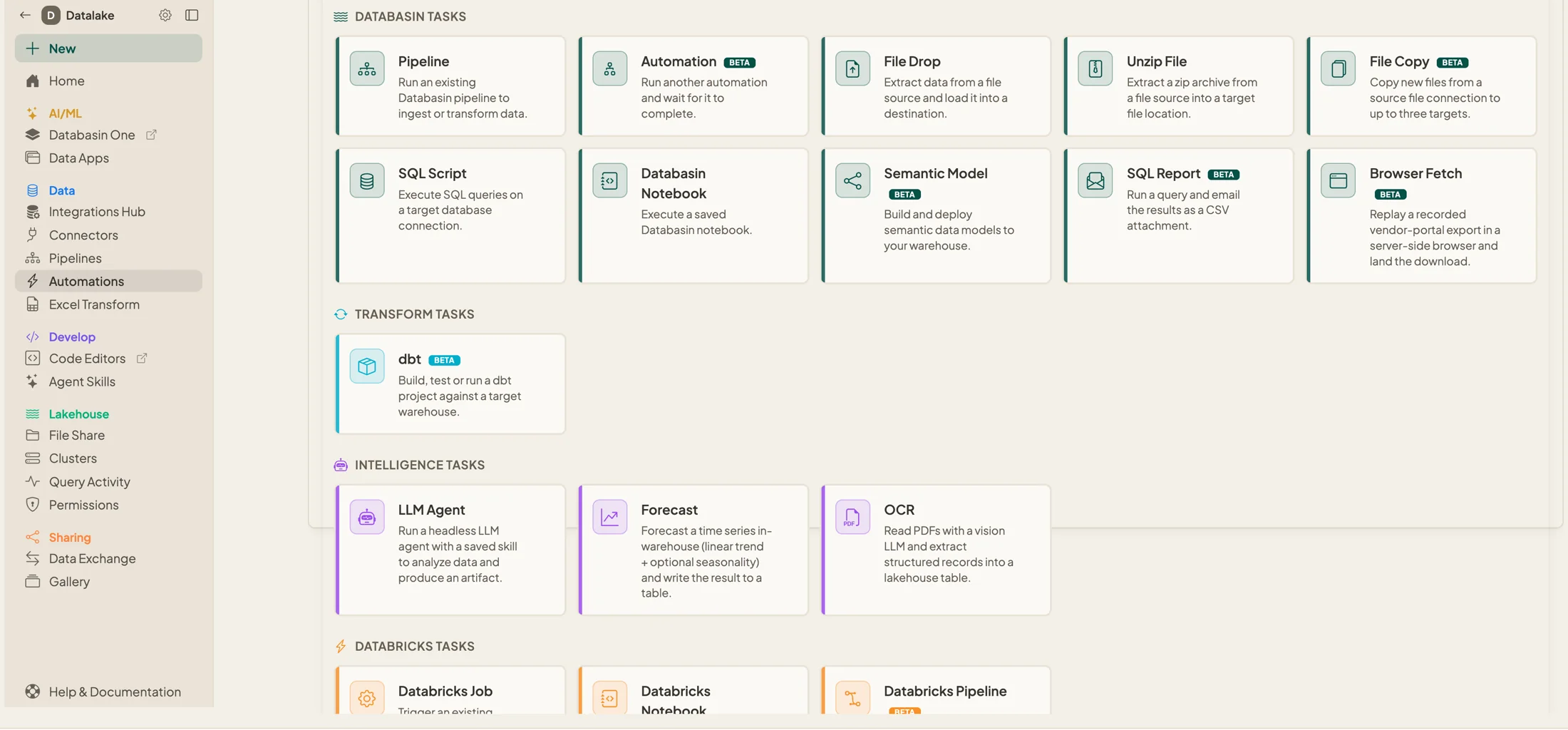
Task: Open Excel Transform
Action: point(94,304)
